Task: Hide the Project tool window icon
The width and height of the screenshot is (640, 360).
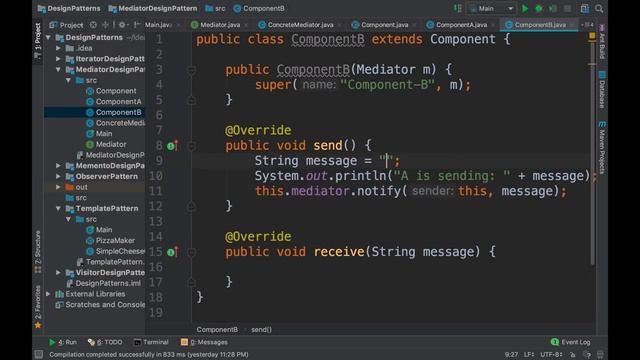Action: click(137, 25)
